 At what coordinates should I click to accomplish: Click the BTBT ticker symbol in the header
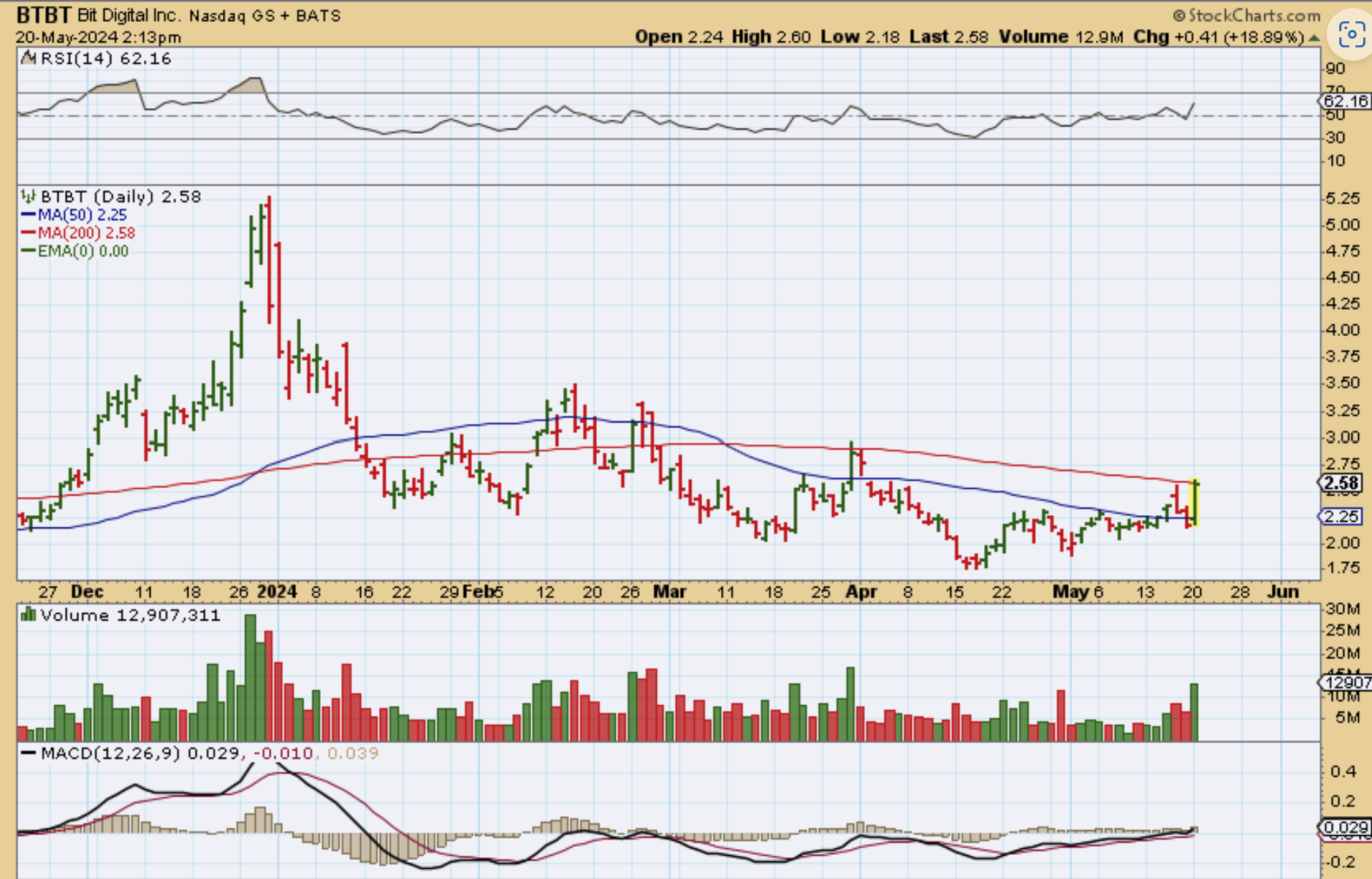point(44,15)
